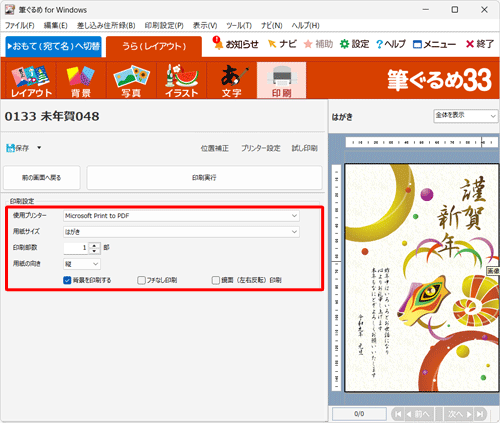Enable 鏡面（左右反転）印刷 checkbox

click(216, 280)
